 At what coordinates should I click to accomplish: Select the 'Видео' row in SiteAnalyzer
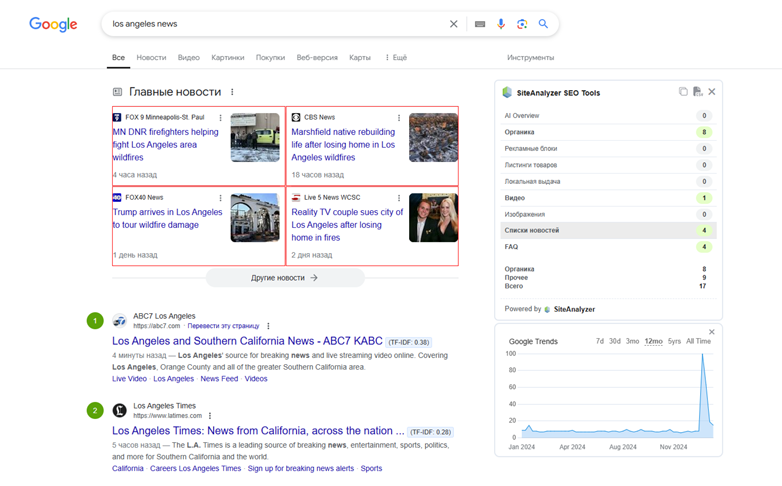pyautogui.click(x=608, y=198)
